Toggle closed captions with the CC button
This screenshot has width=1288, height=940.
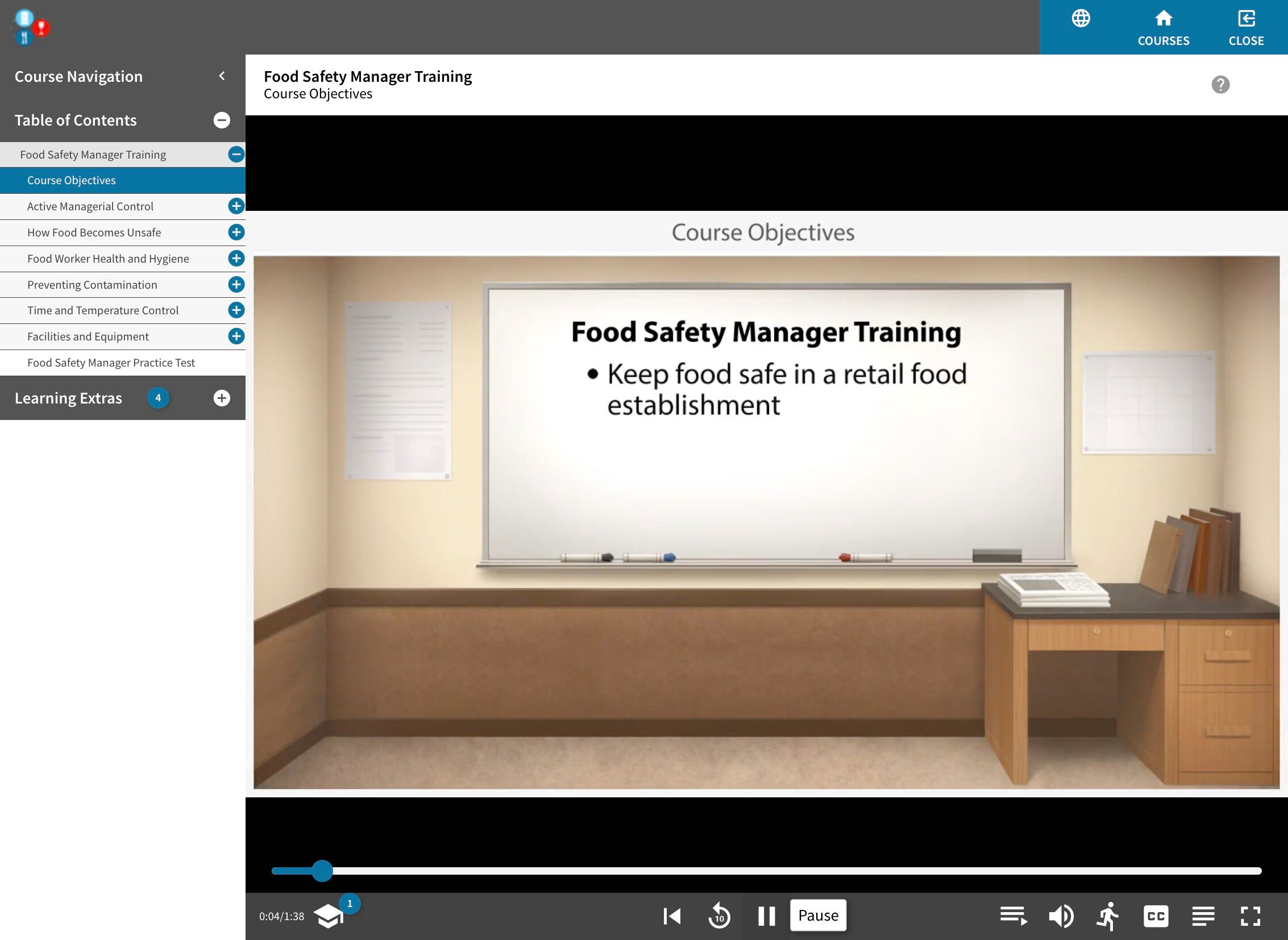pos(1156,916)
